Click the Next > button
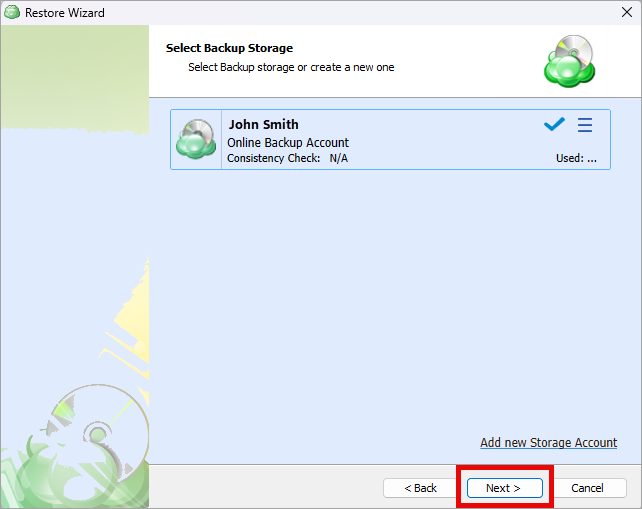The width and height of the screenshot is (642, 509). (504, 488)
